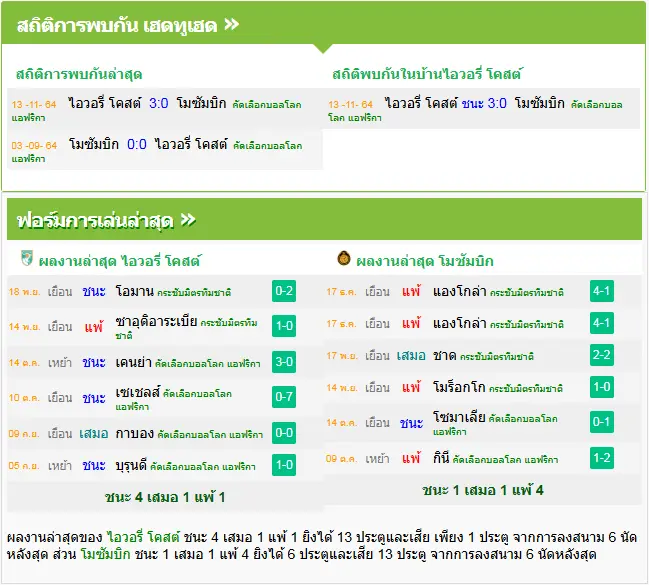Image resolution: width=649 pixels, height=585 pixels.
Task: Click the ผลงานล่าสุด โมซัมบิก heading
Action: coord(425,261)
